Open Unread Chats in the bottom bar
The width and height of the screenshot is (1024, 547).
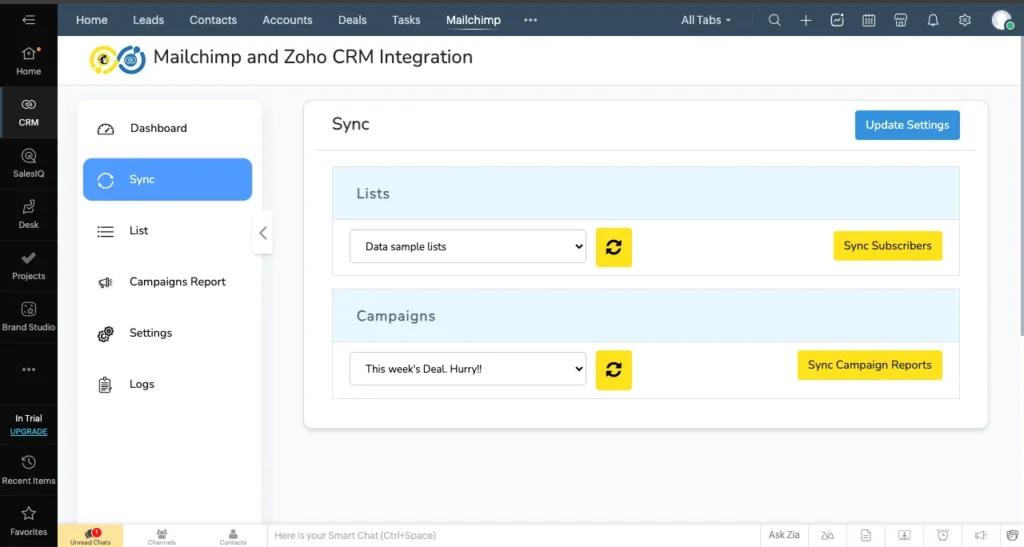point(90,536)
